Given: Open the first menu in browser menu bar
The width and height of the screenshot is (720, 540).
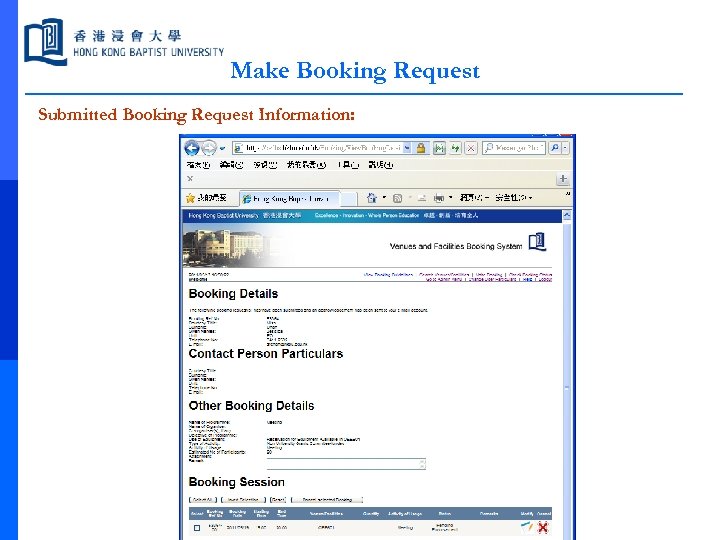Looking at the screenshot, I should click(x=198, y=164).
